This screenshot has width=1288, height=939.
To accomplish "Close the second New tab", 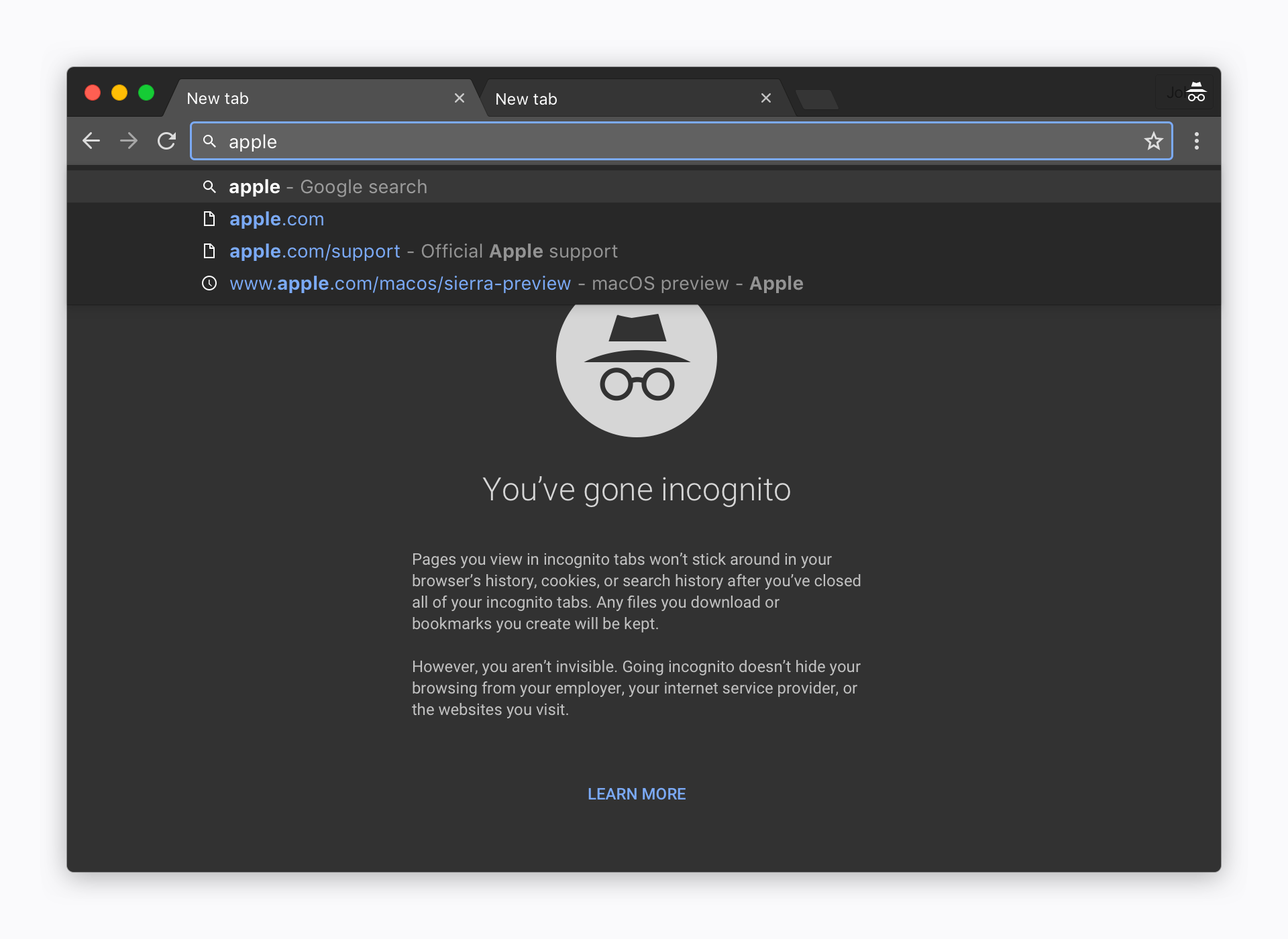I will (x=765, y=98).
